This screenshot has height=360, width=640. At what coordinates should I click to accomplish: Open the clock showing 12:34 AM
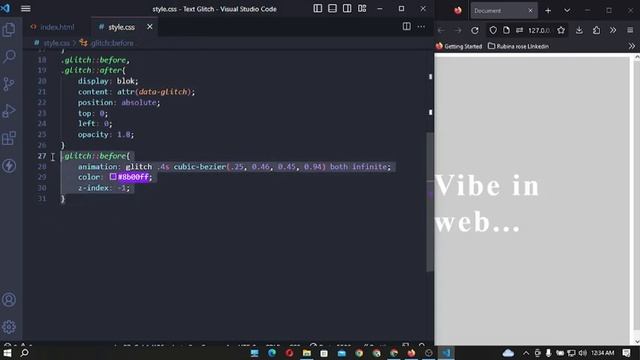[602, 353]
